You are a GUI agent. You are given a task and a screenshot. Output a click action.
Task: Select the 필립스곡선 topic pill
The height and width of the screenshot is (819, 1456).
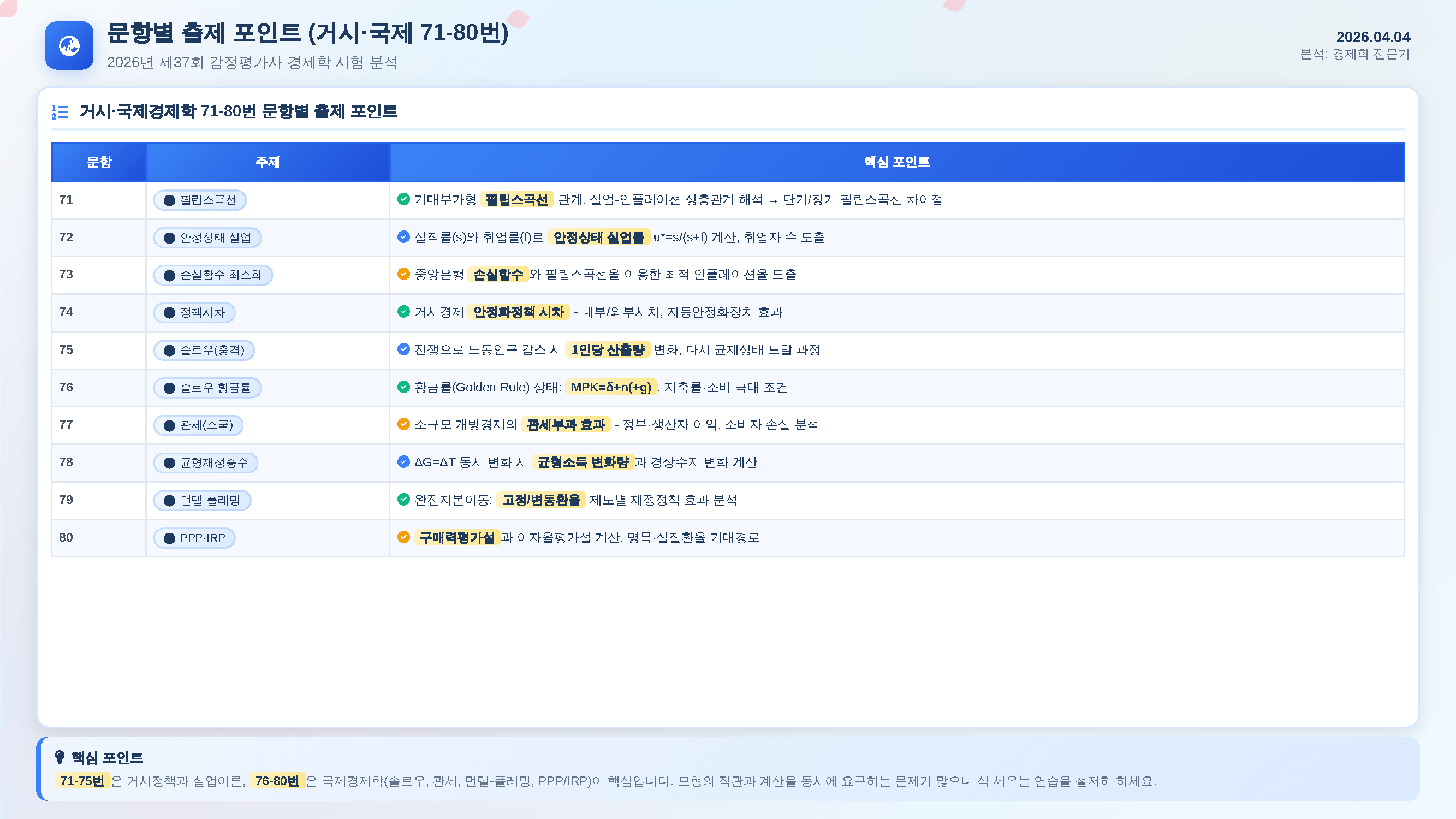[200, 200]
